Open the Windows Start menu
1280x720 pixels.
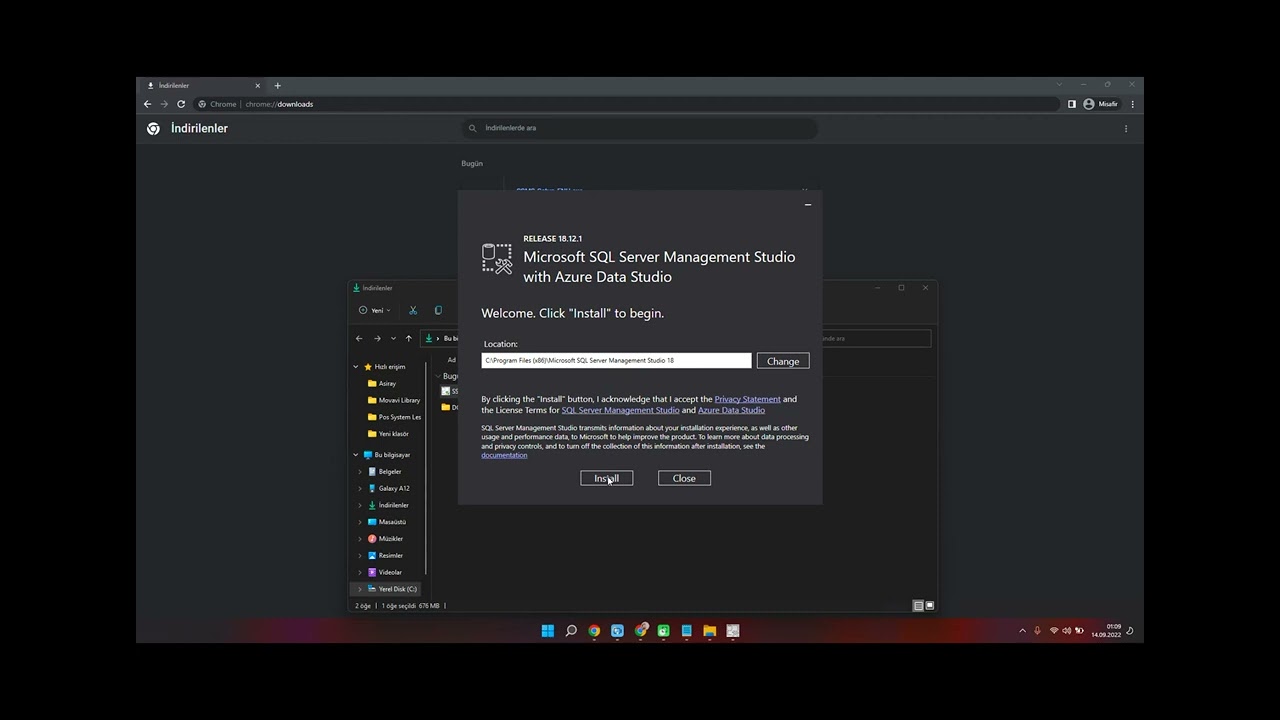(x=547, y=631)
